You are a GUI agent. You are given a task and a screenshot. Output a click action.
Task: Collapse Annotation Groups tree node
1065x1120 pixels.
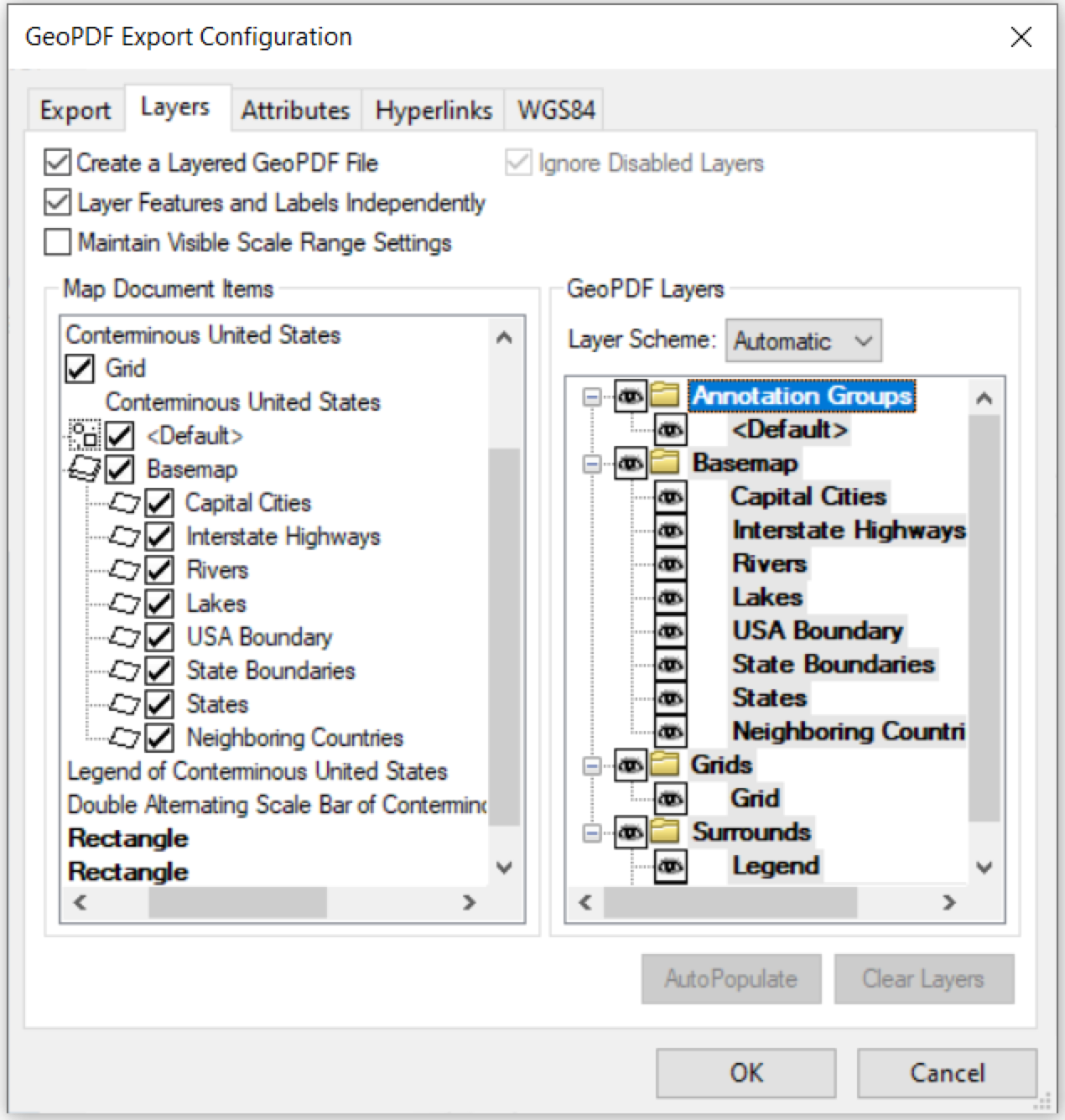tap(592, 396)
